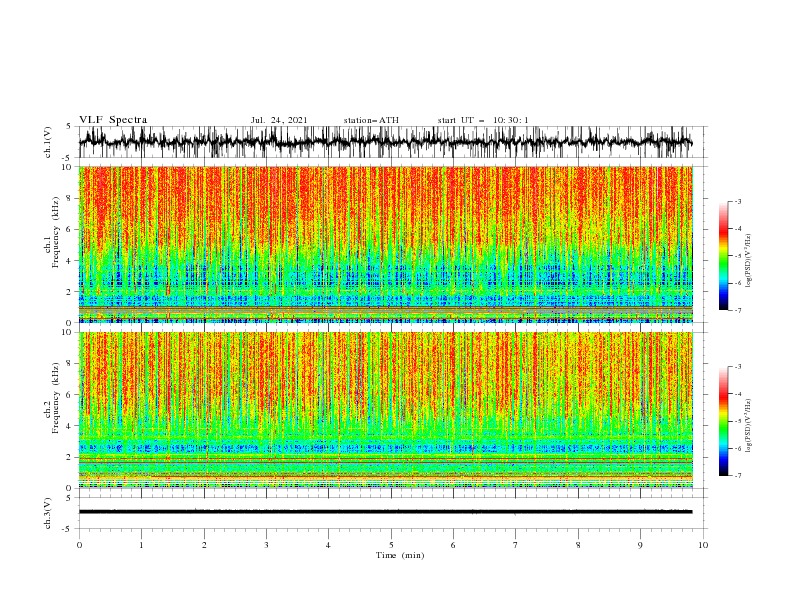Click time axis tick label "10"
Screen dimensions: 792x612
pos(703,545)
